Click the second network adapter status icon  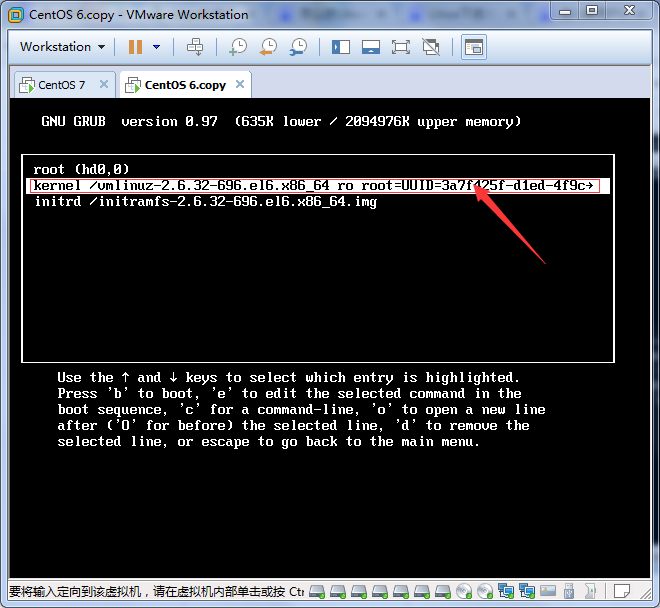pyautogui.click(x=527, y=592)
